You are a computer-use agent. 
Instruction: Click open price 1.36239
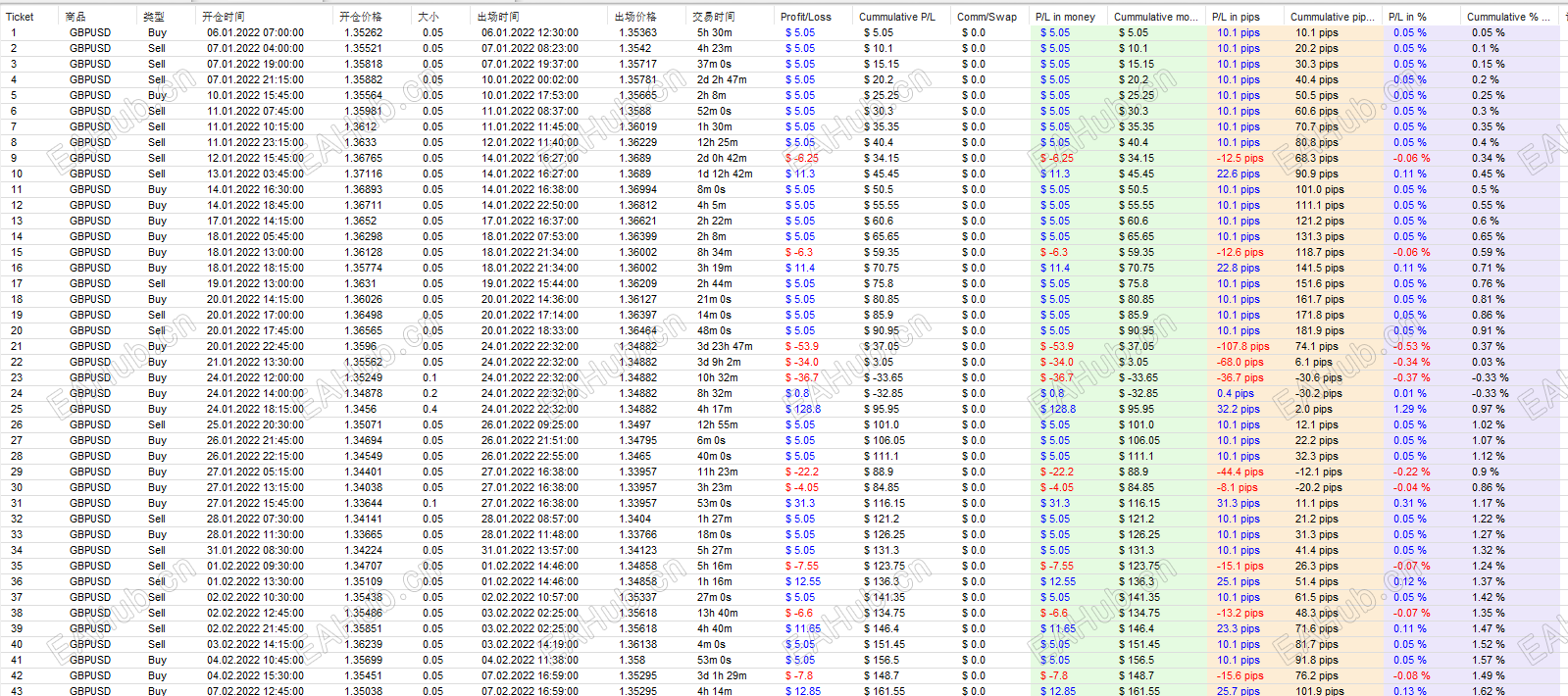pyautogui.click(x=364, y=644)
